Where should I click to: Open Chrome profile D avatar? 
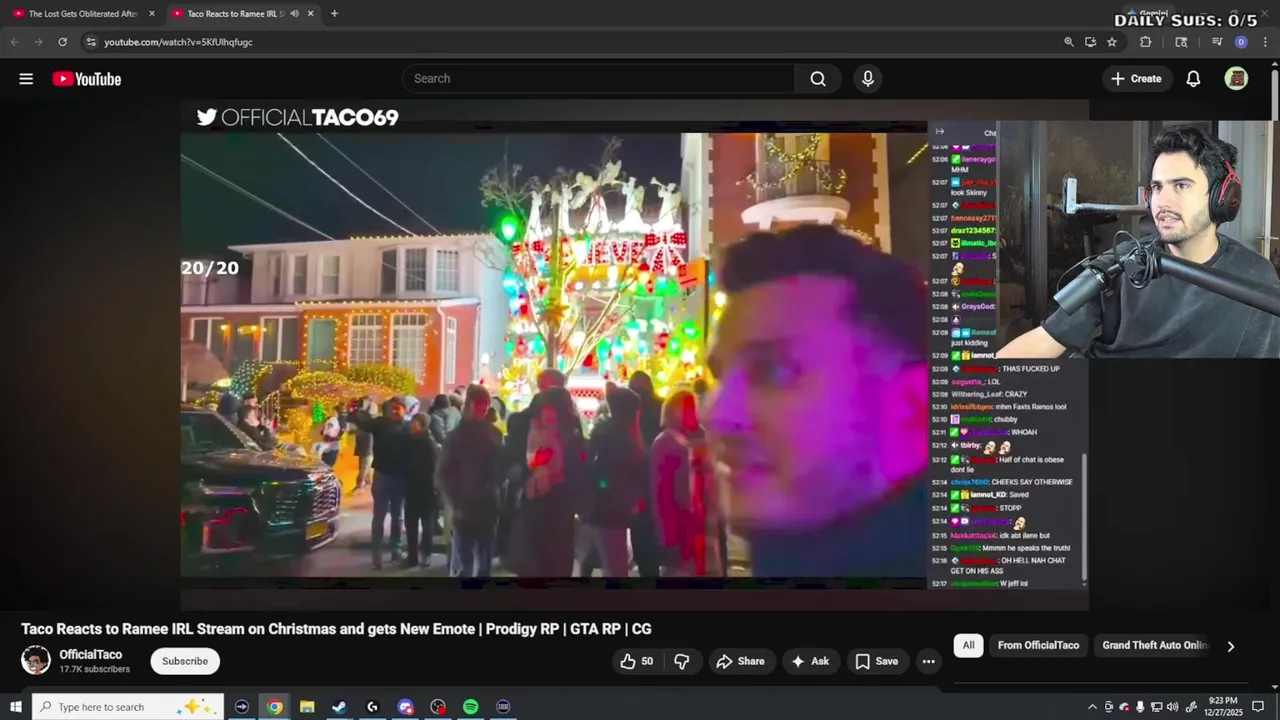(x=1241, y=42)
